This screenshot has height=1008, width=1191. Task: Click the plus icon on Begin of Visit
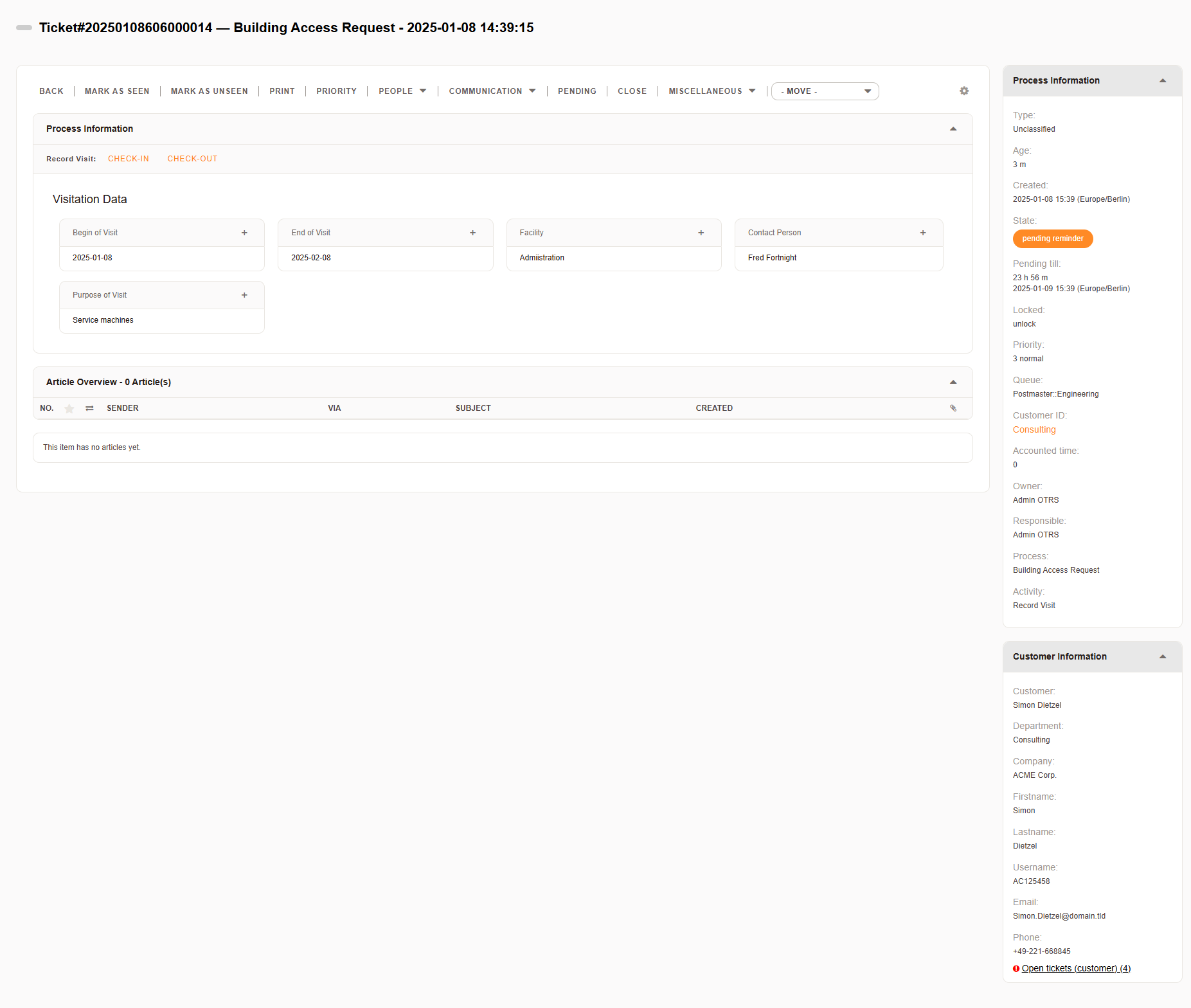[x=244, y=233]
